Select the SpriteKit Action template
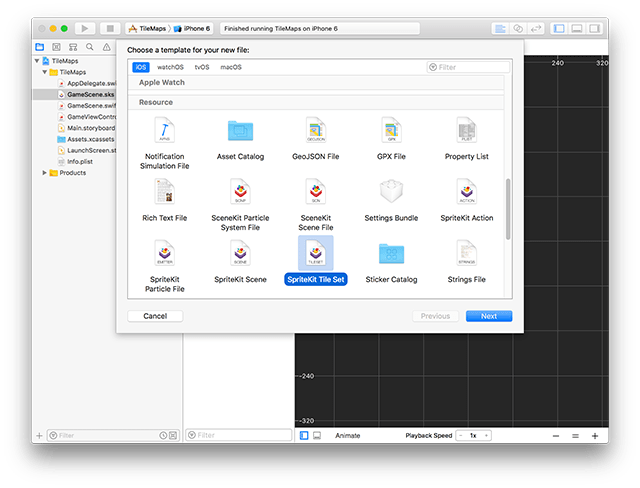Screen dimensions: 640x488 coord(467,200)
